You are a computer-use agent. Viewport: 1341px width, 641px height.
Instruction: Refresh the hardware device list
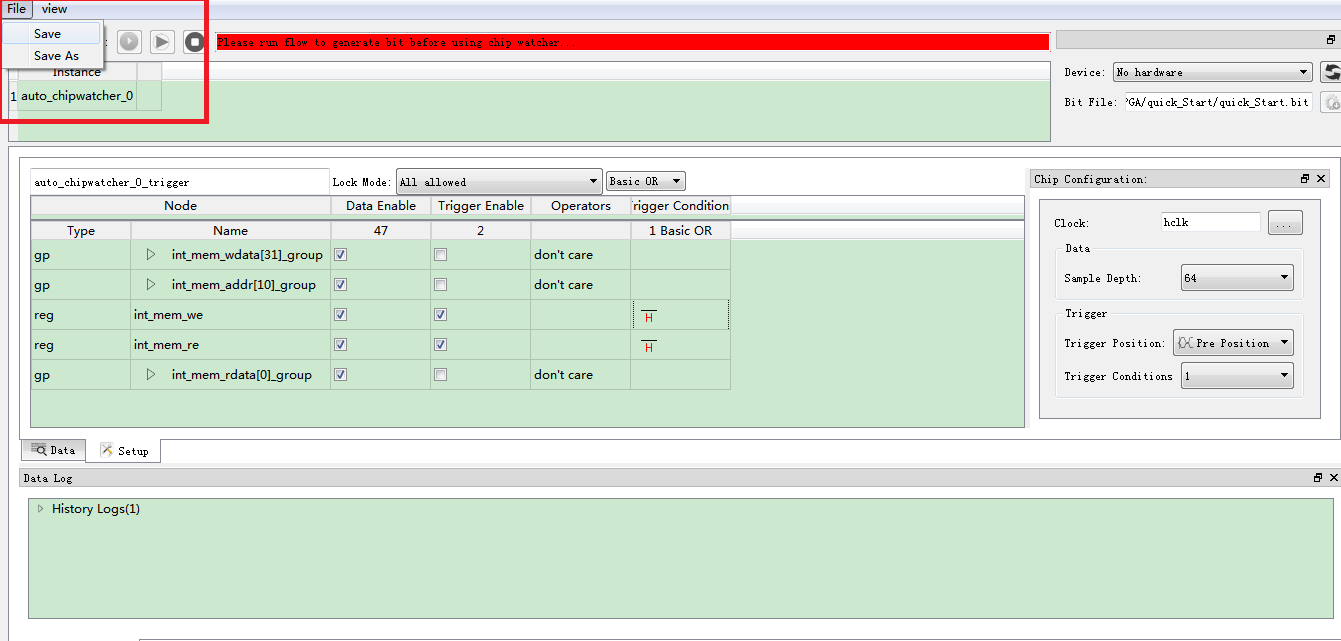pyautogui.click(x=1331, y=72)
